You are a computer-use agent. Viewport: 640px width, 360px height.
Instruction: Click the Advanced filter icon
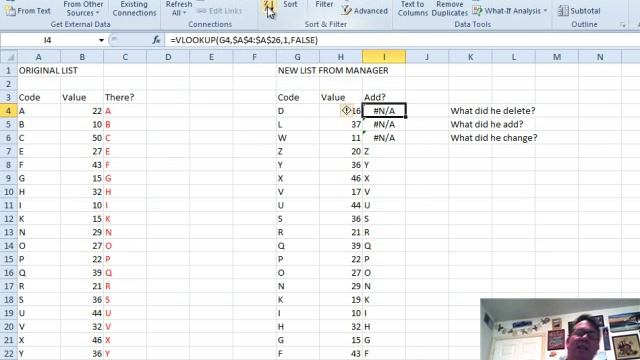347,10
